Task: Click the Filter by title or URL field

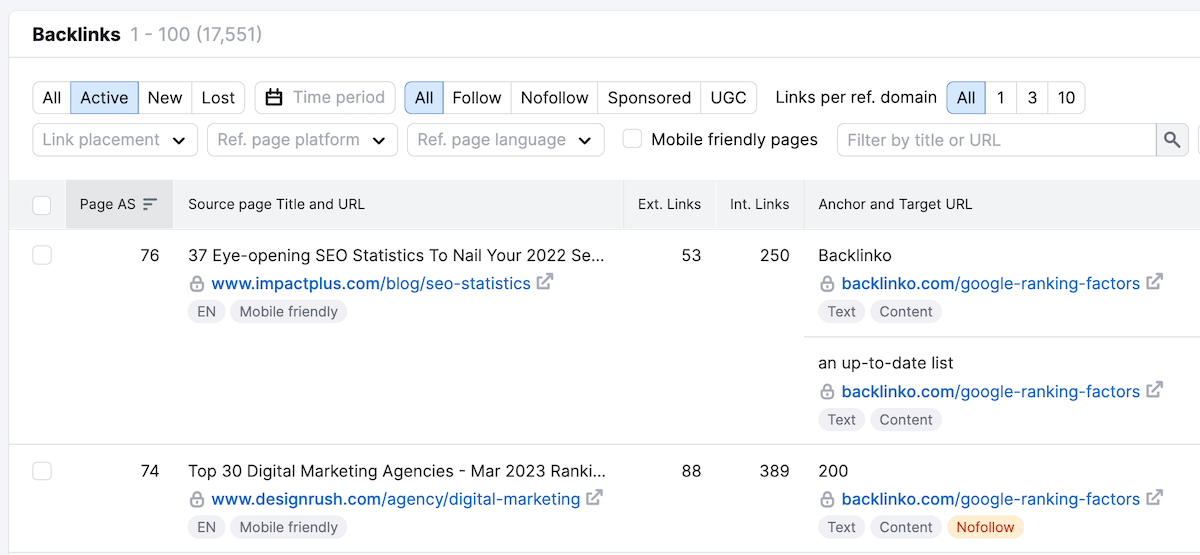Action: [x=996, y=140]
